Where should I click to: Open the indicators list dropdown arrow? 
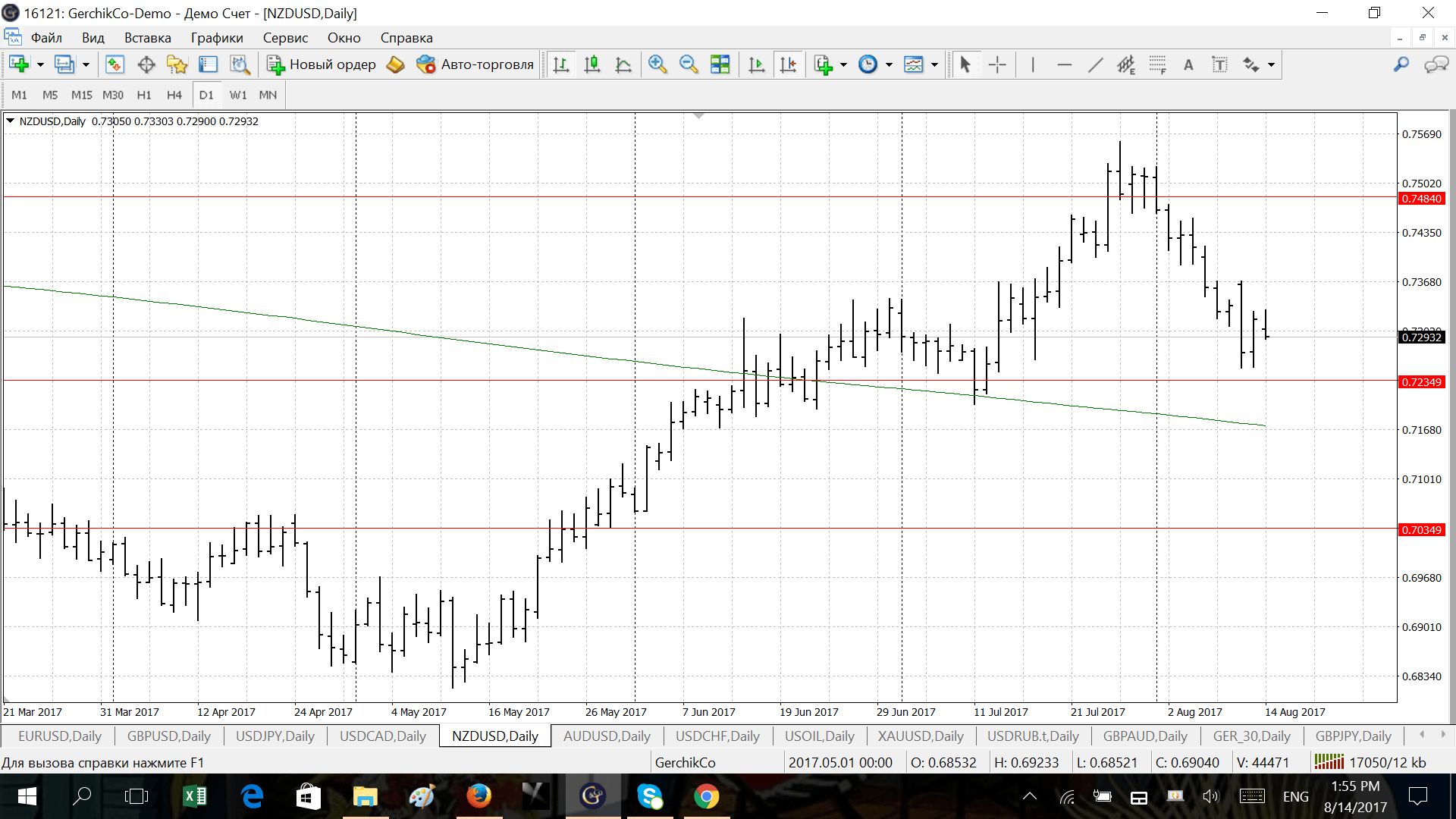tap(843, 64)
